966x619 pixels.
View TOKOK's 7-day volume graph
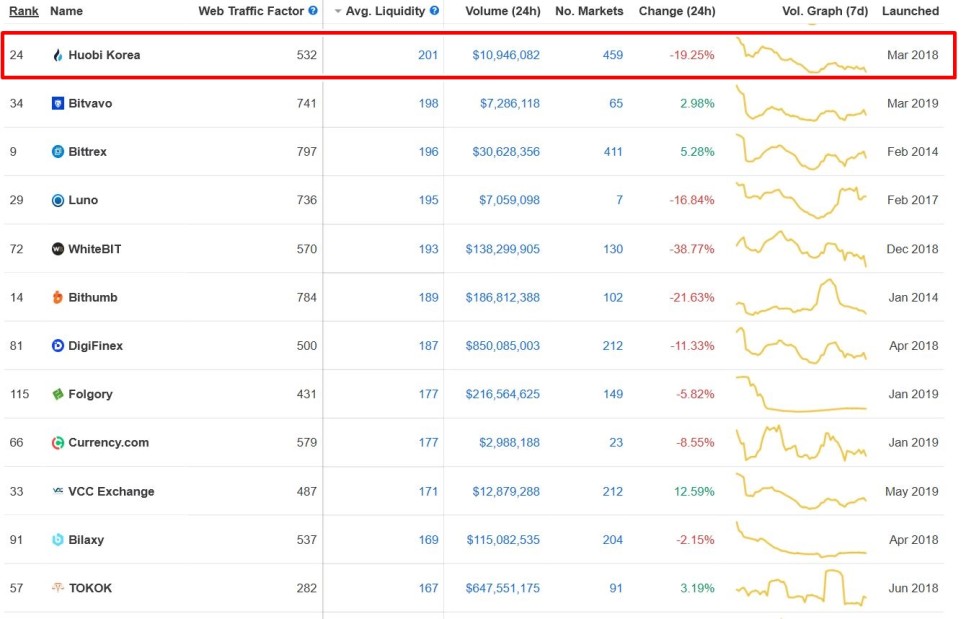click(x=802, y=588)
